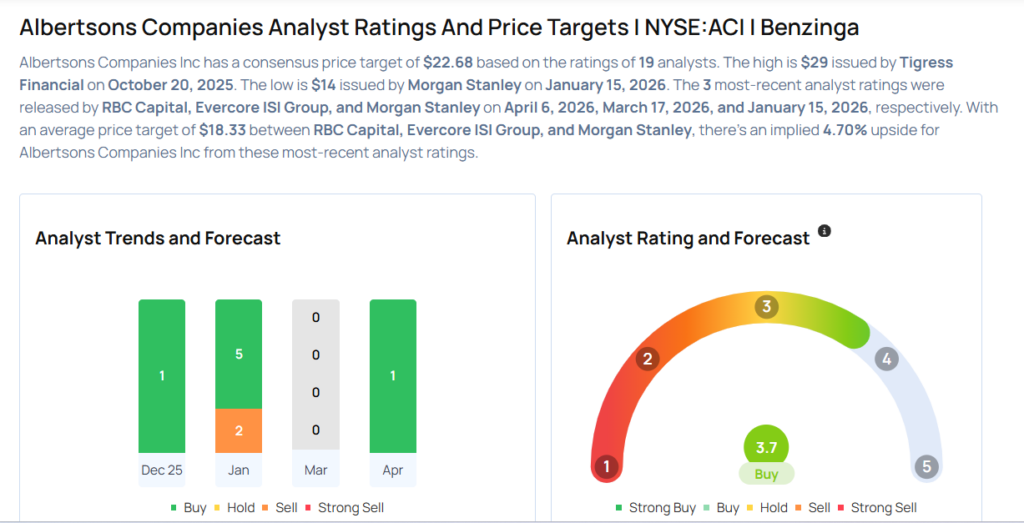Click the orange Hold segment of the Jan bar

click(238, 431)
